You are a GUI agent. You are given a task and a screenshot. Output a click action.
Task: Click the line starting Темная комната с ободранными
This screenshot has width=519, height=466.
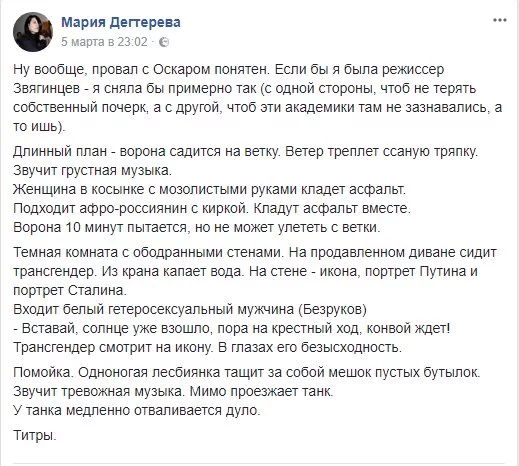click(255, 252)
